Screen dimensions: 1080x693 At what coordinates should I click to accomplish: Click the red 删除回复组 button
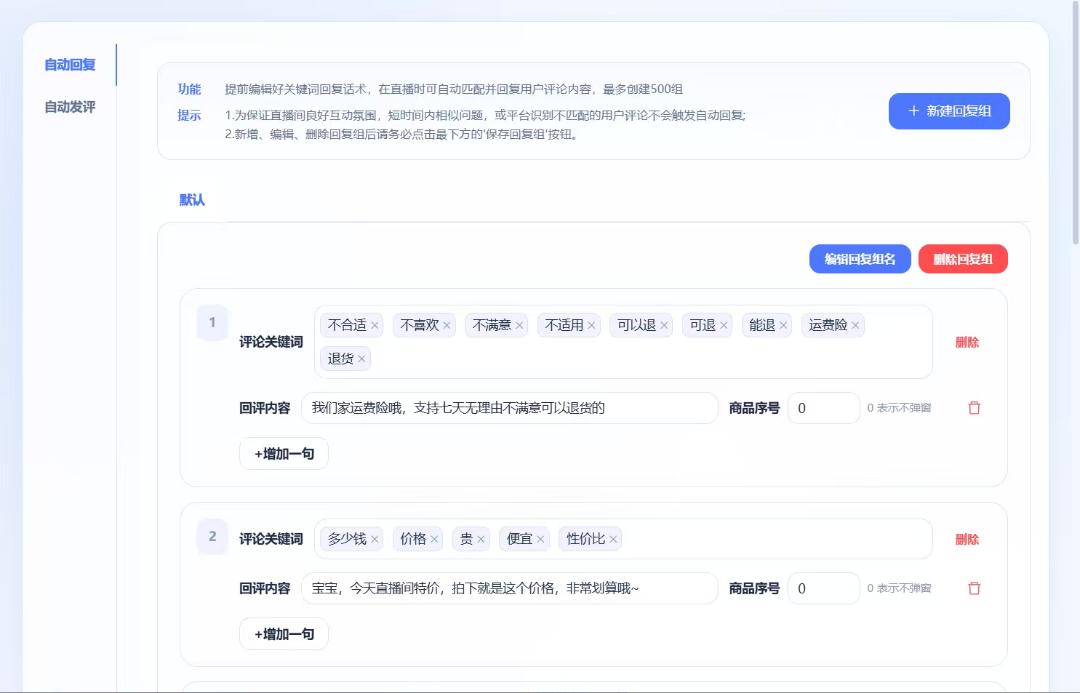pos(963,259)
